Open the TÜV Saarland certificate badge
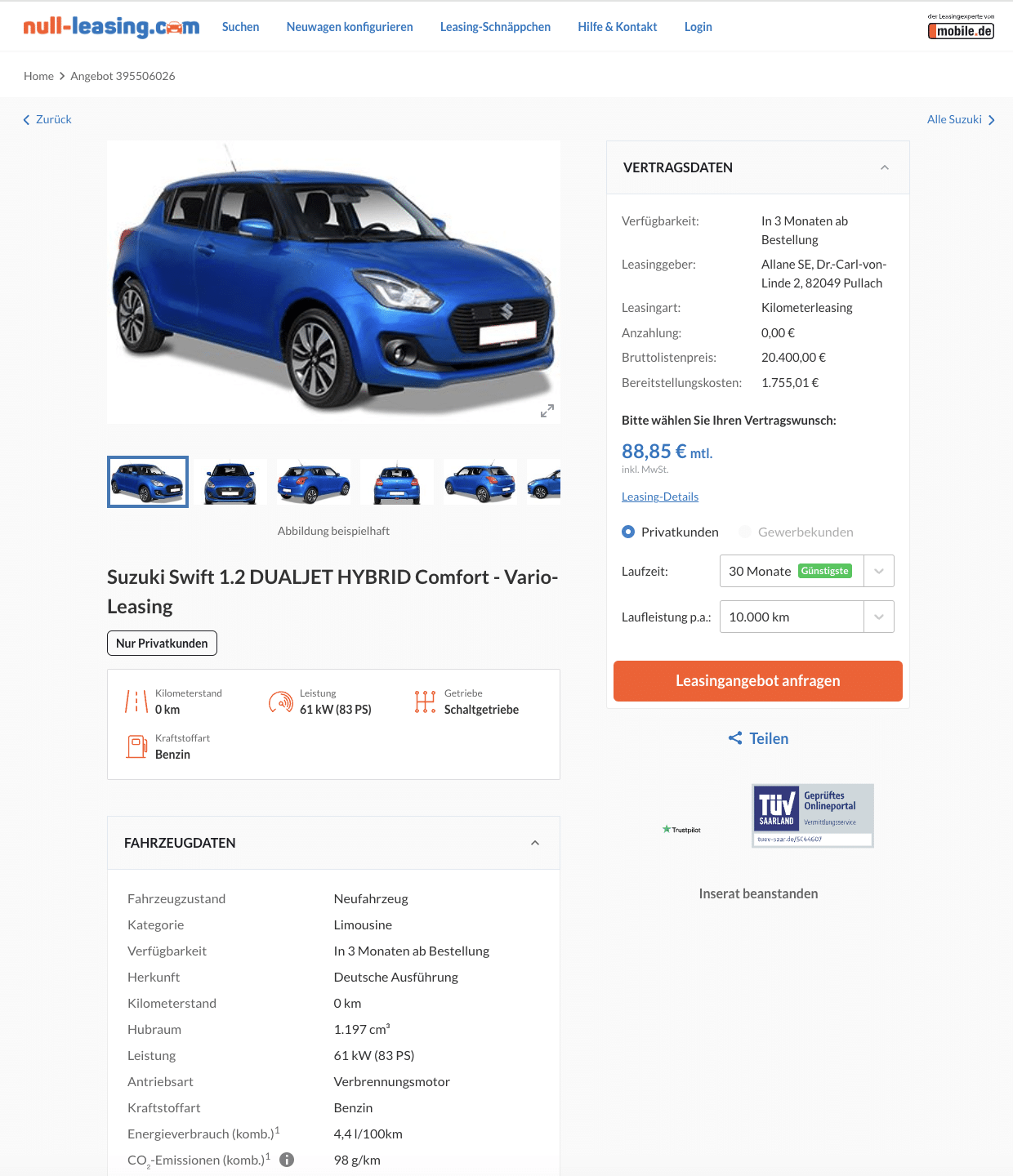This screenshot has height=1176, width=1013. coord(813,816)
